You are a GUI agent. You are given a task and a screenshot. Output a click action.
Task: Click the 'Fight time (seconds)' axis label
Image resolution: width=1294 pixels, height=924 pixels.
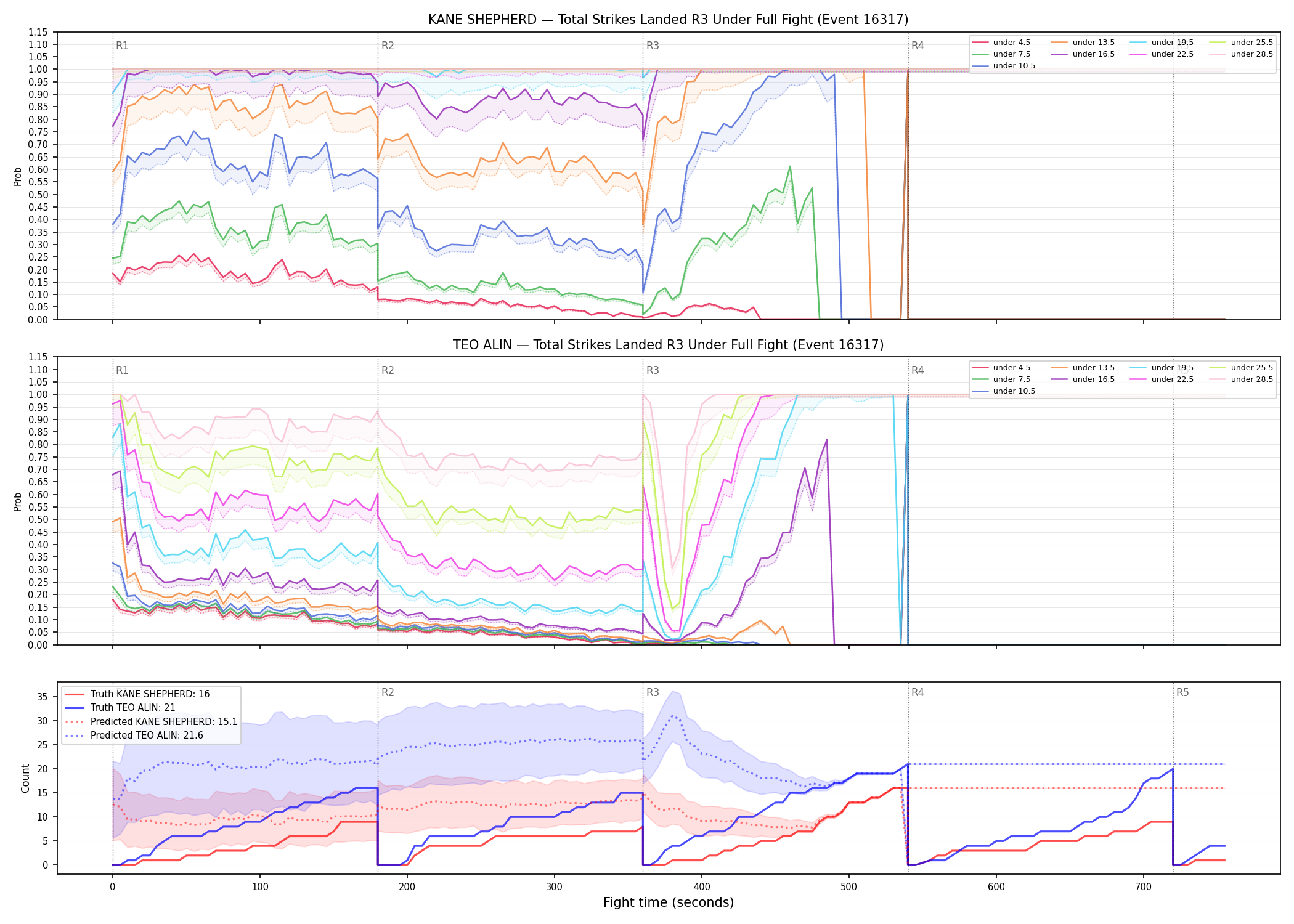pos(668,903)
